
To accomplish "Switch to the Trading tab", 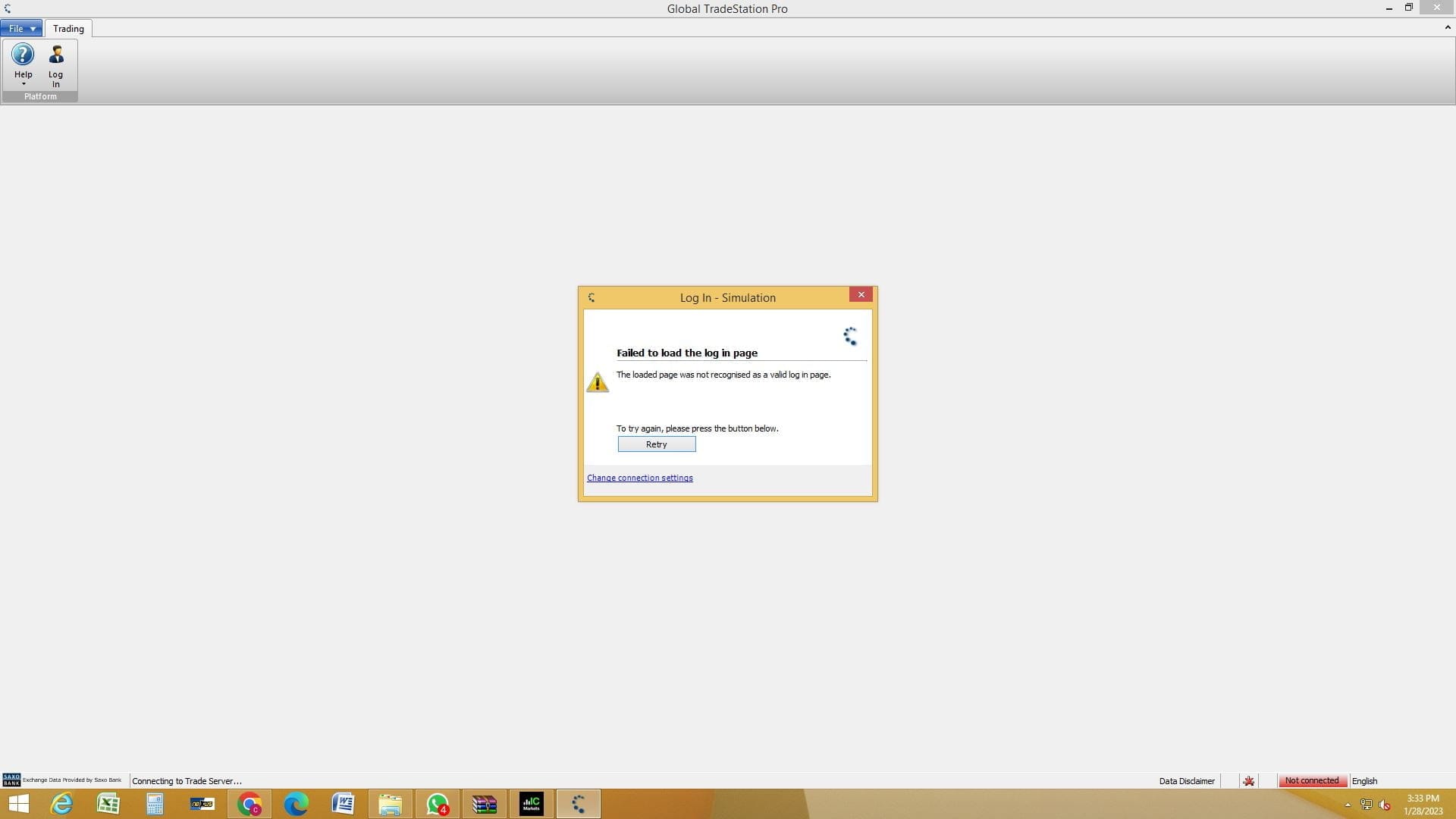I will coord(68,29).
